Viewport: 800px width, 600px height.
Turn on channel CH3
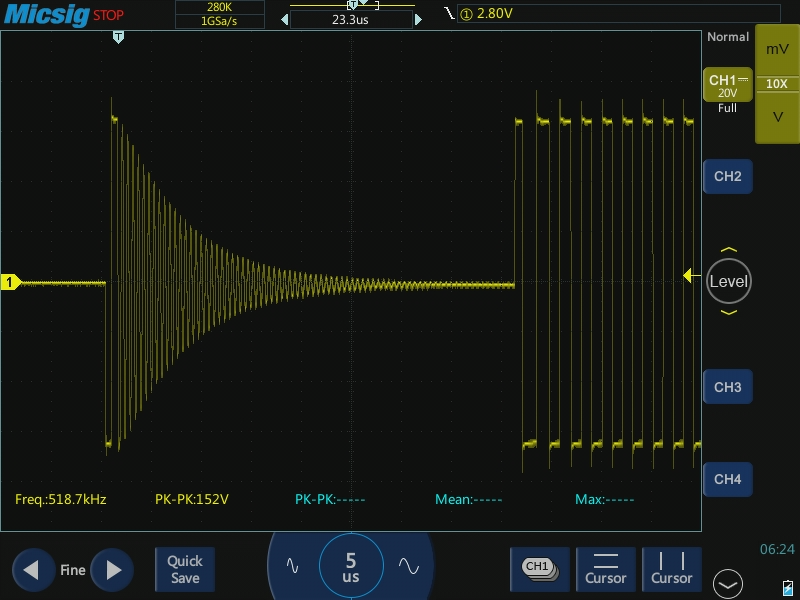pos(728,387)
